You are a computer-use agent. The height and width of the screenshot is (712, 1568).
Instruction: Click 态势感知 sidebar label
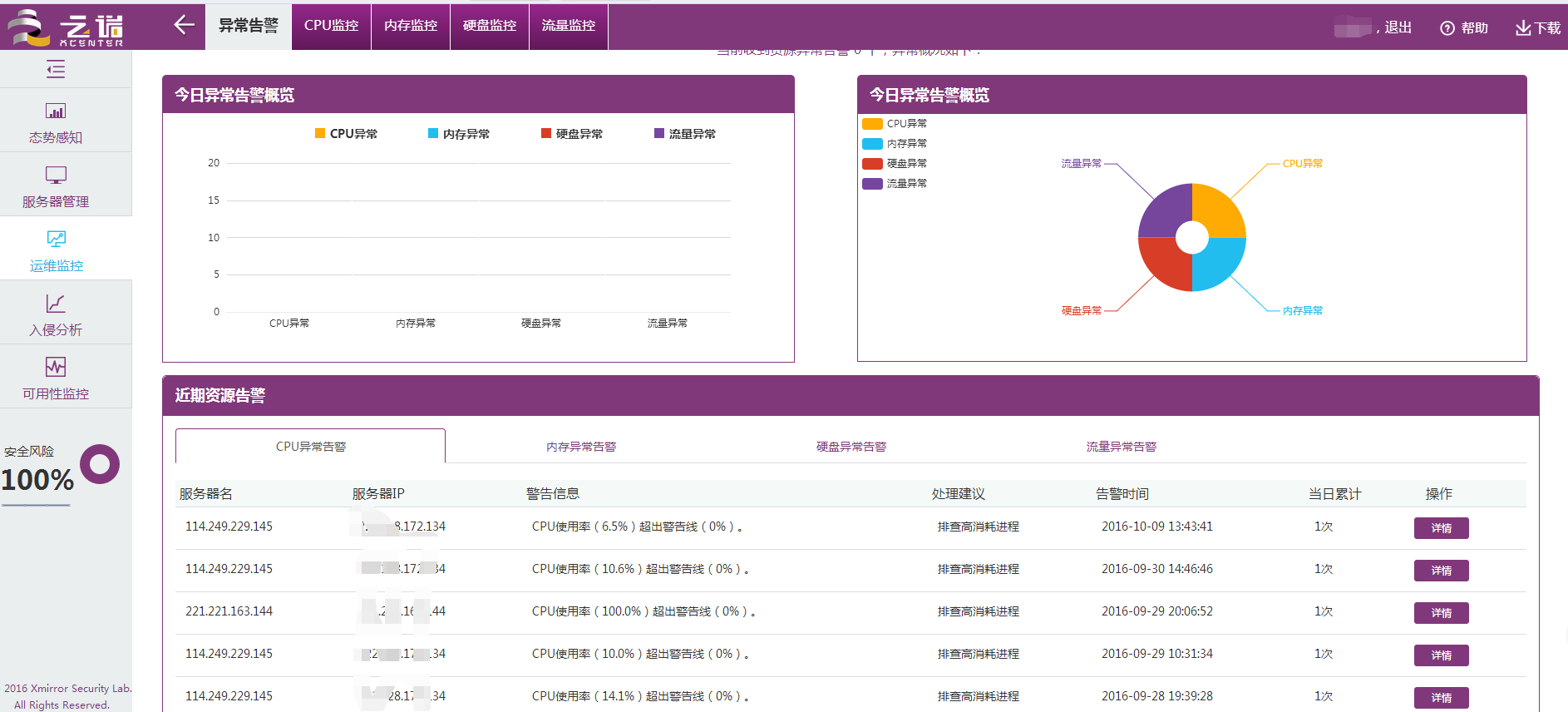(56, 138)
